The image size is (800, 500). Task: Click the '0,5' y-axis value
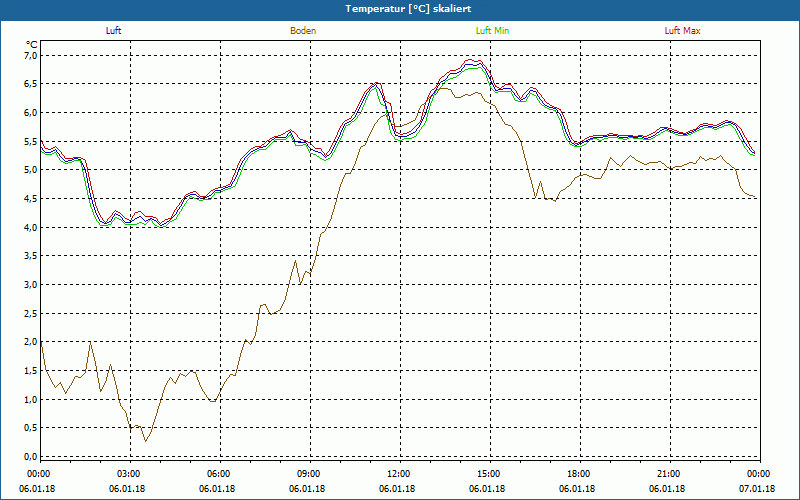point(31,428)
